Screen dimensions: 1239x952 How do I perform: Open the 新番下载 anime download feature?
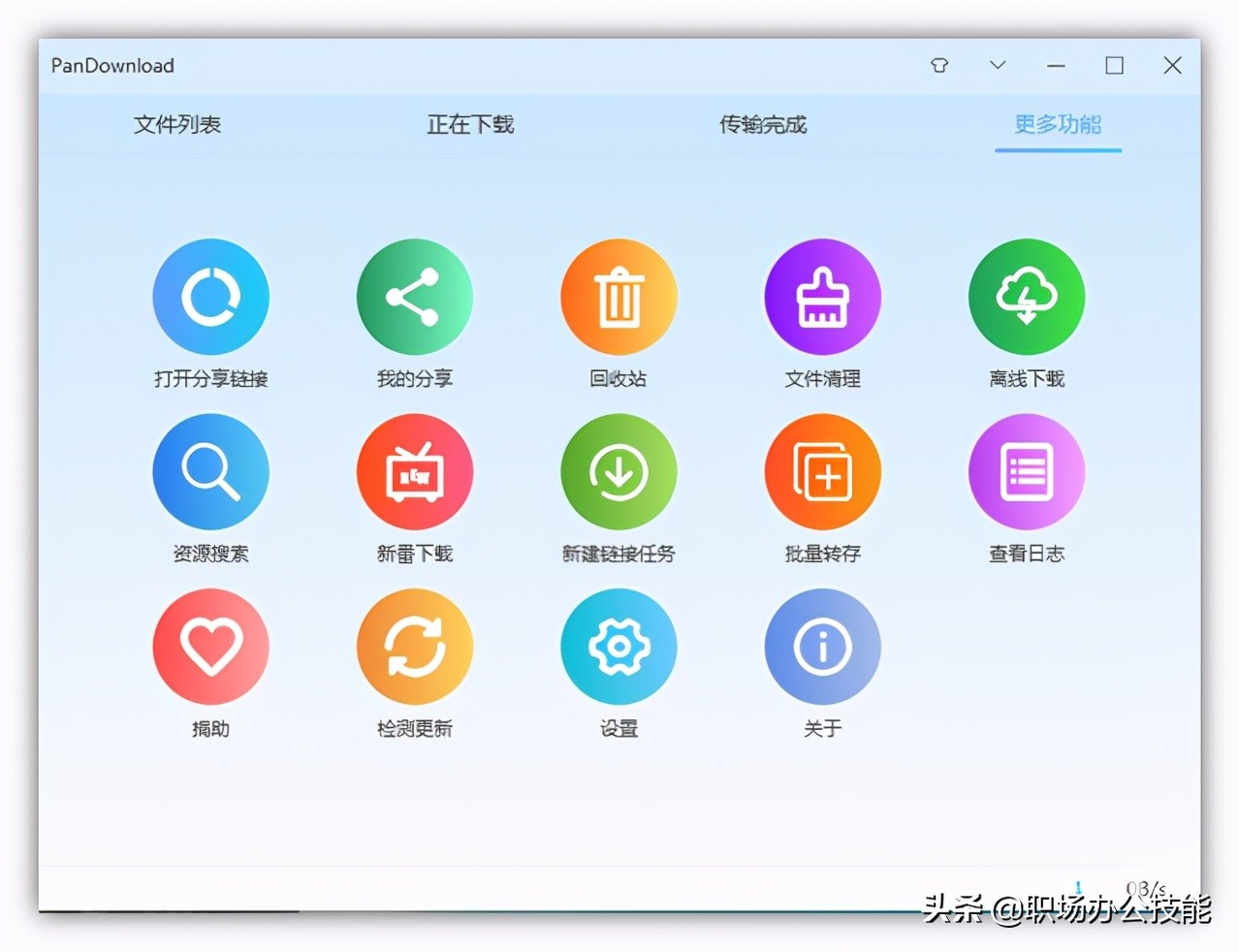pyautogui.click(x=414, y=471)
